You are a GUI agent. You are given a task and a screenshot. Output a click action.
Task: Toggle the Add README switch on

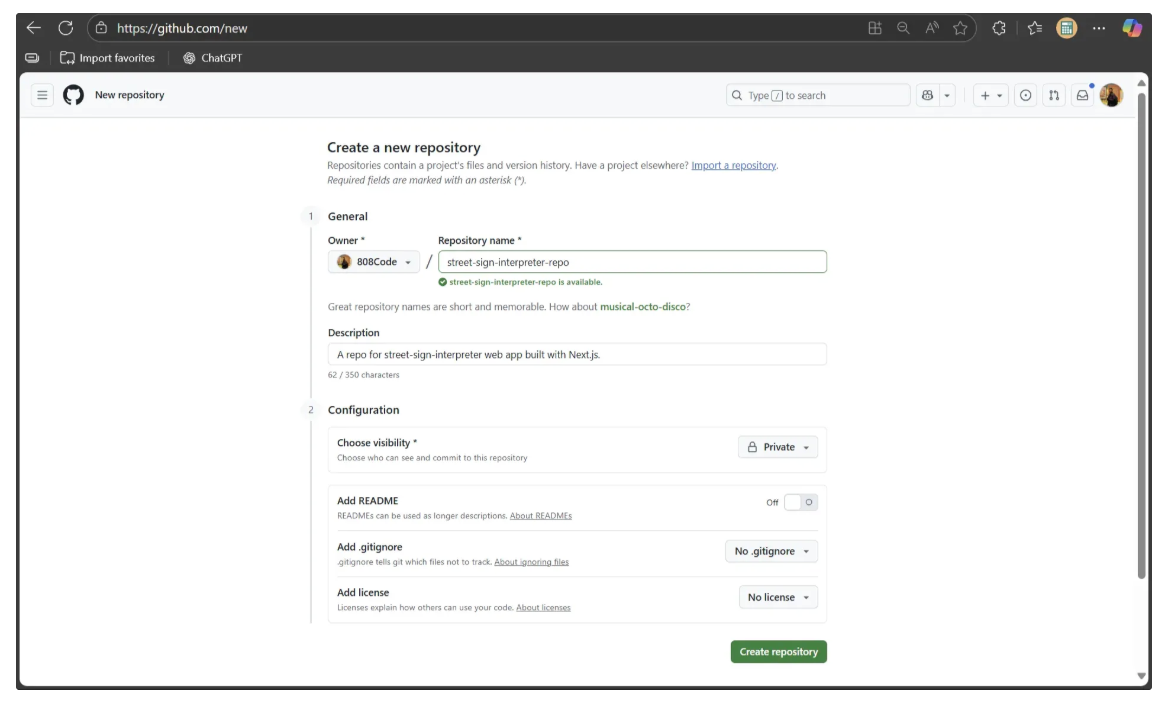(800, 502)
